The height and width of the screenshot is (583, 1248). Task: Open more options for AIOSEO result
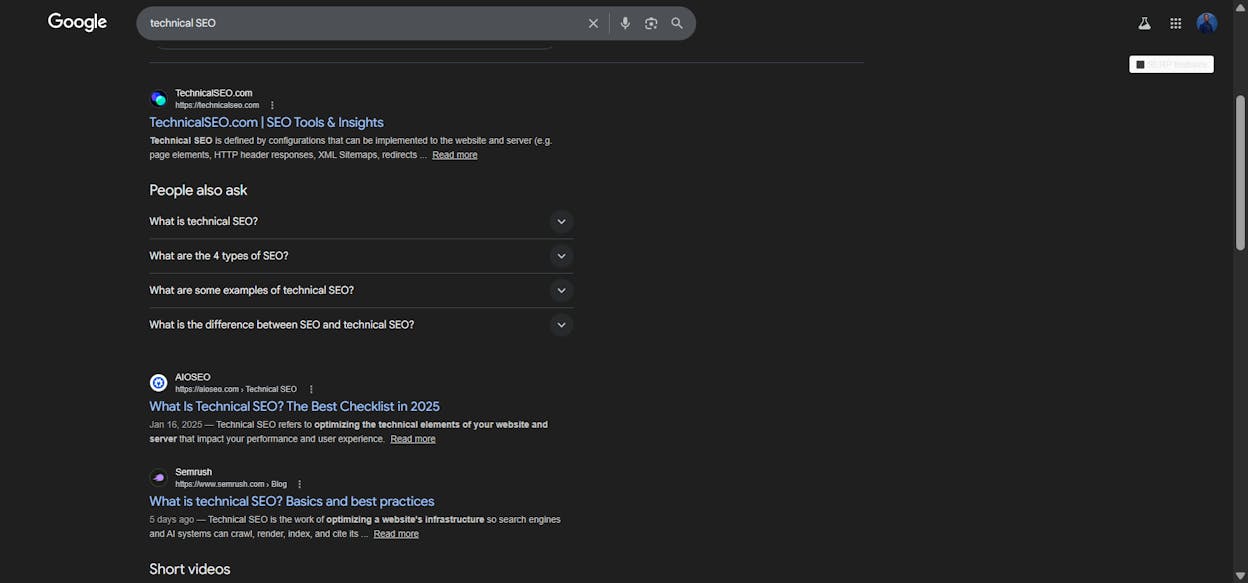311,389
